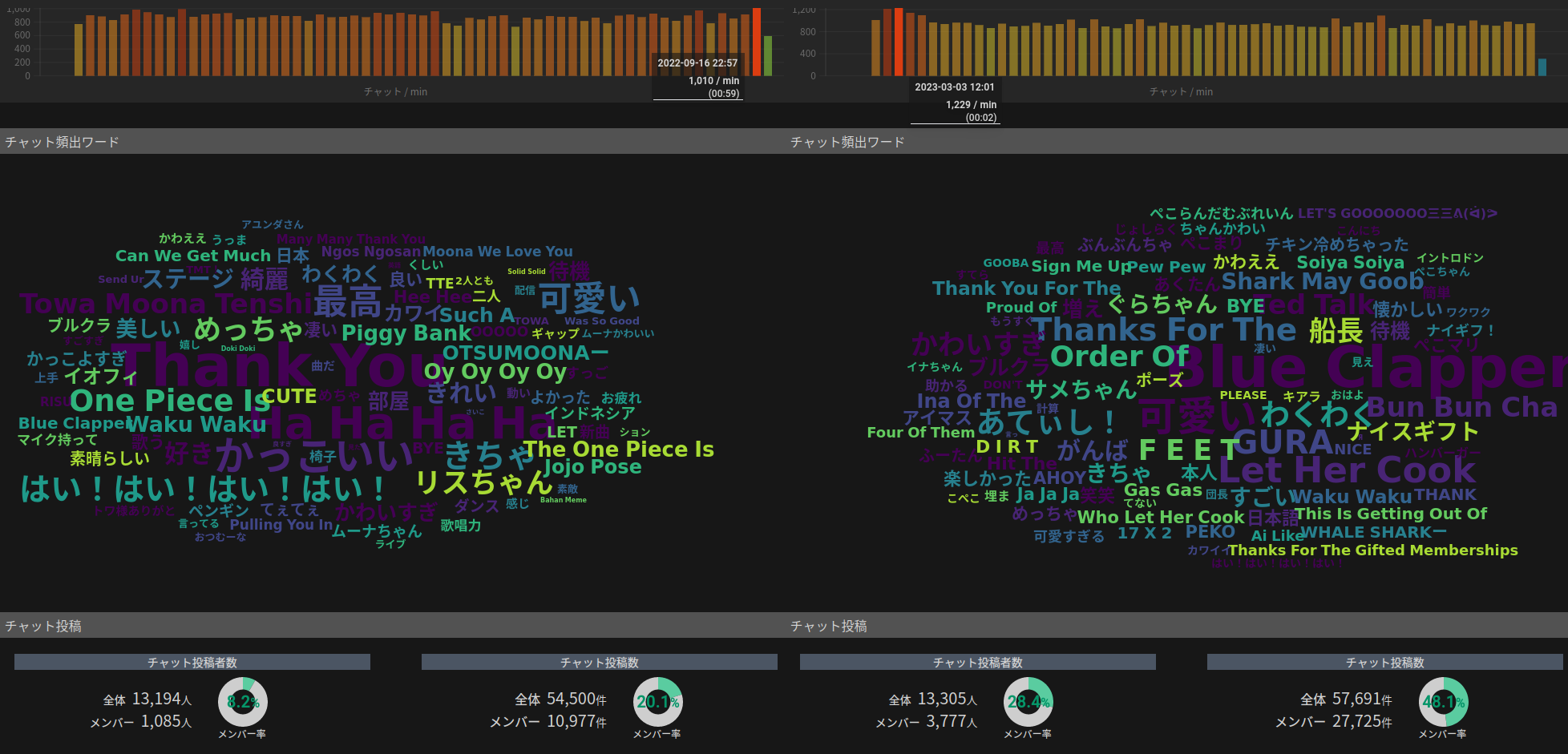This screenshot has width=1568, height=754.
Task: Click the "Jojo Pose" word
Action: 593,467
